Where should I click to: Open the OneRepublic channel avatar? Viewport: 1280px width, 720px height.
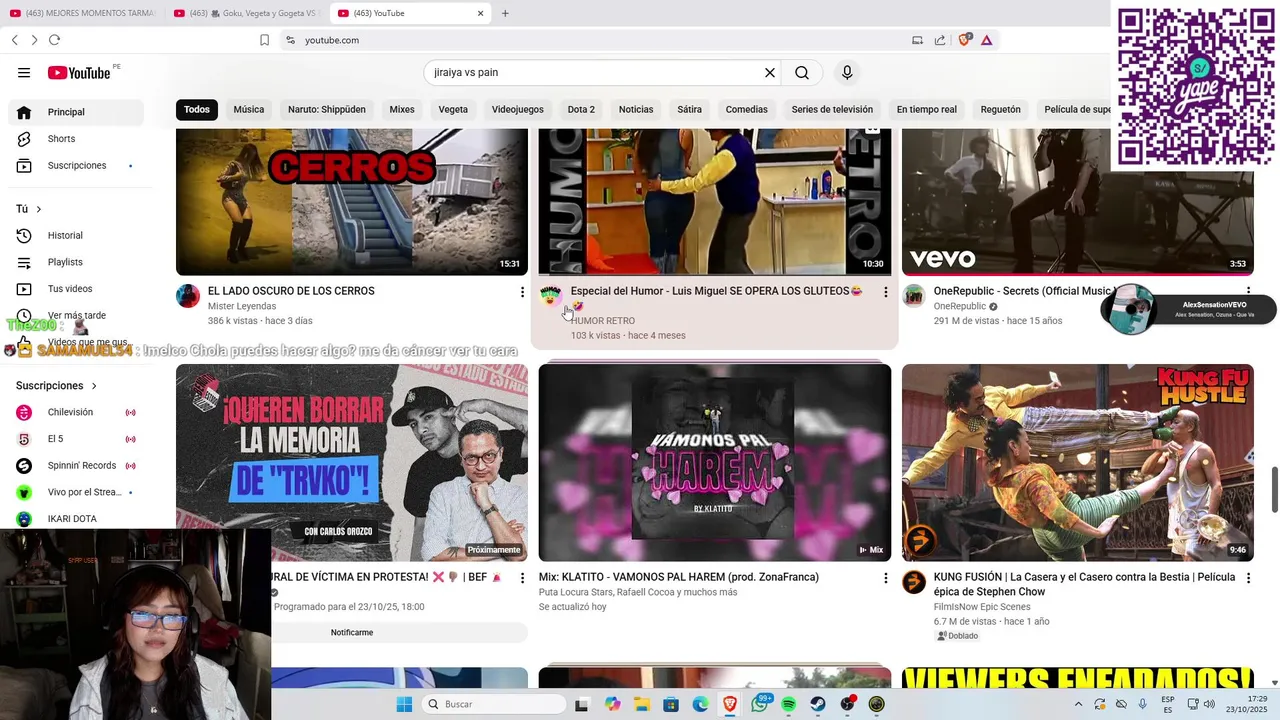coord(914,296)
